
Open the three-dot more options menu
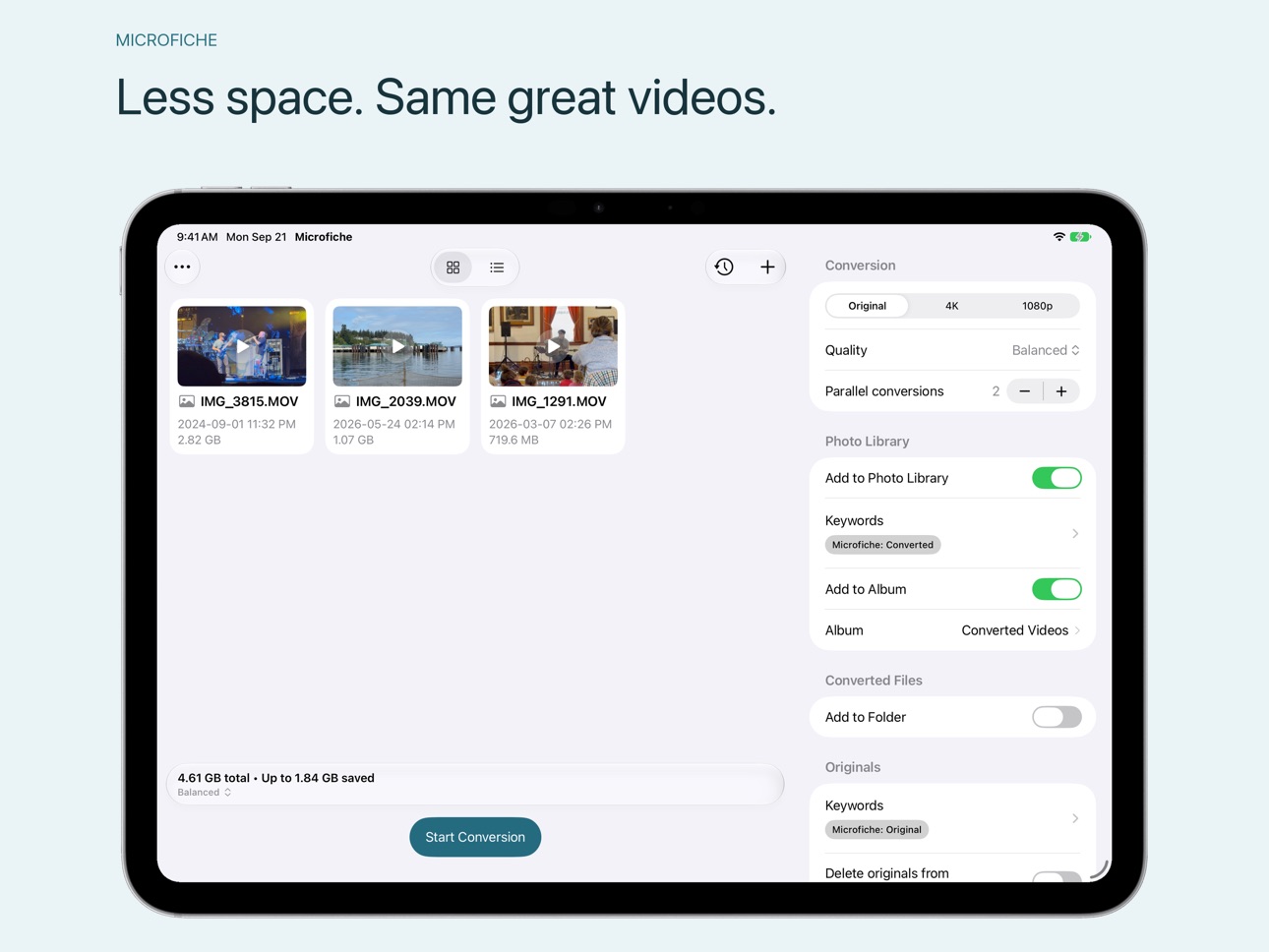pyautogui.click(x=182, y=267)
